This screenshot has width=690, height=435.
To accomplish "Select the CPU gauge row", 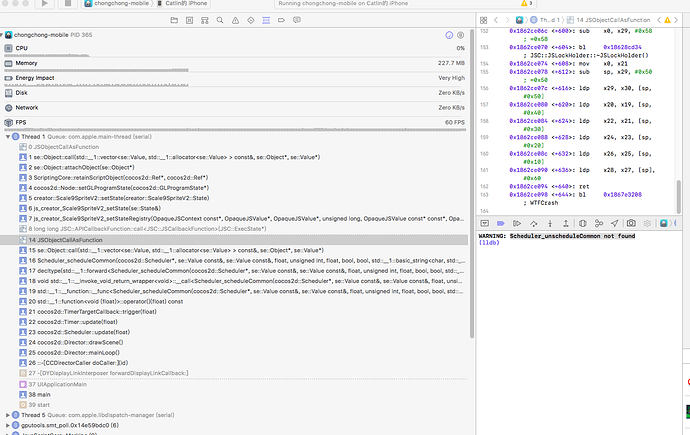I will coord(235,48).
